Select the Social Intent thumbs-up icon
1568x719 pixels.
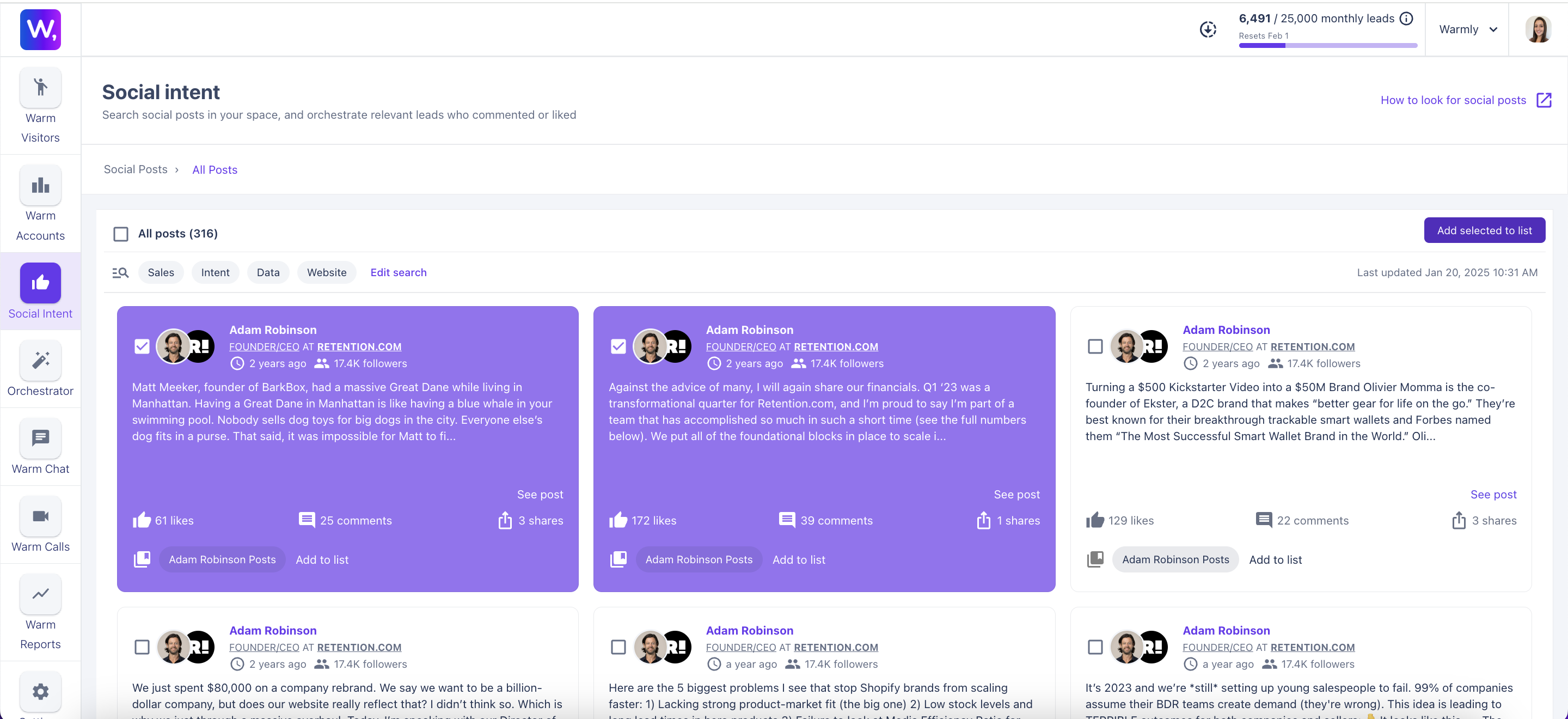tap(40, 283)
